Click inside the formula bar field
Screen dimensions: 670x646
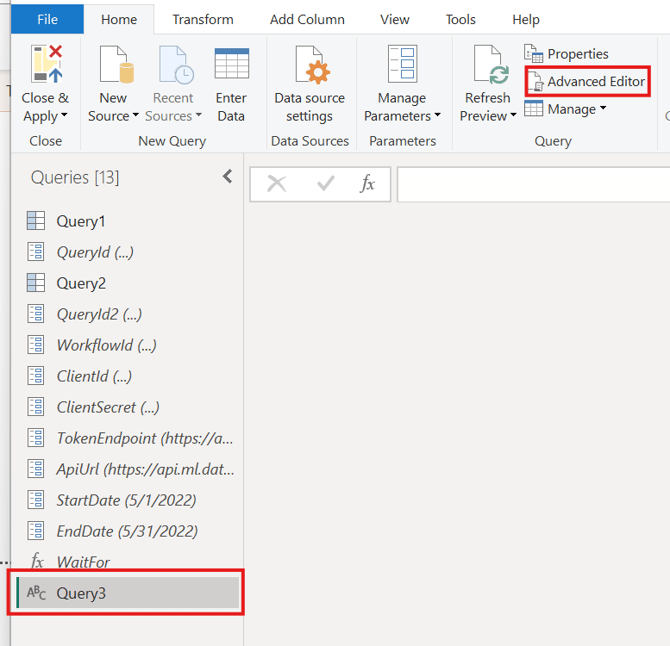(x=530, y=184)
